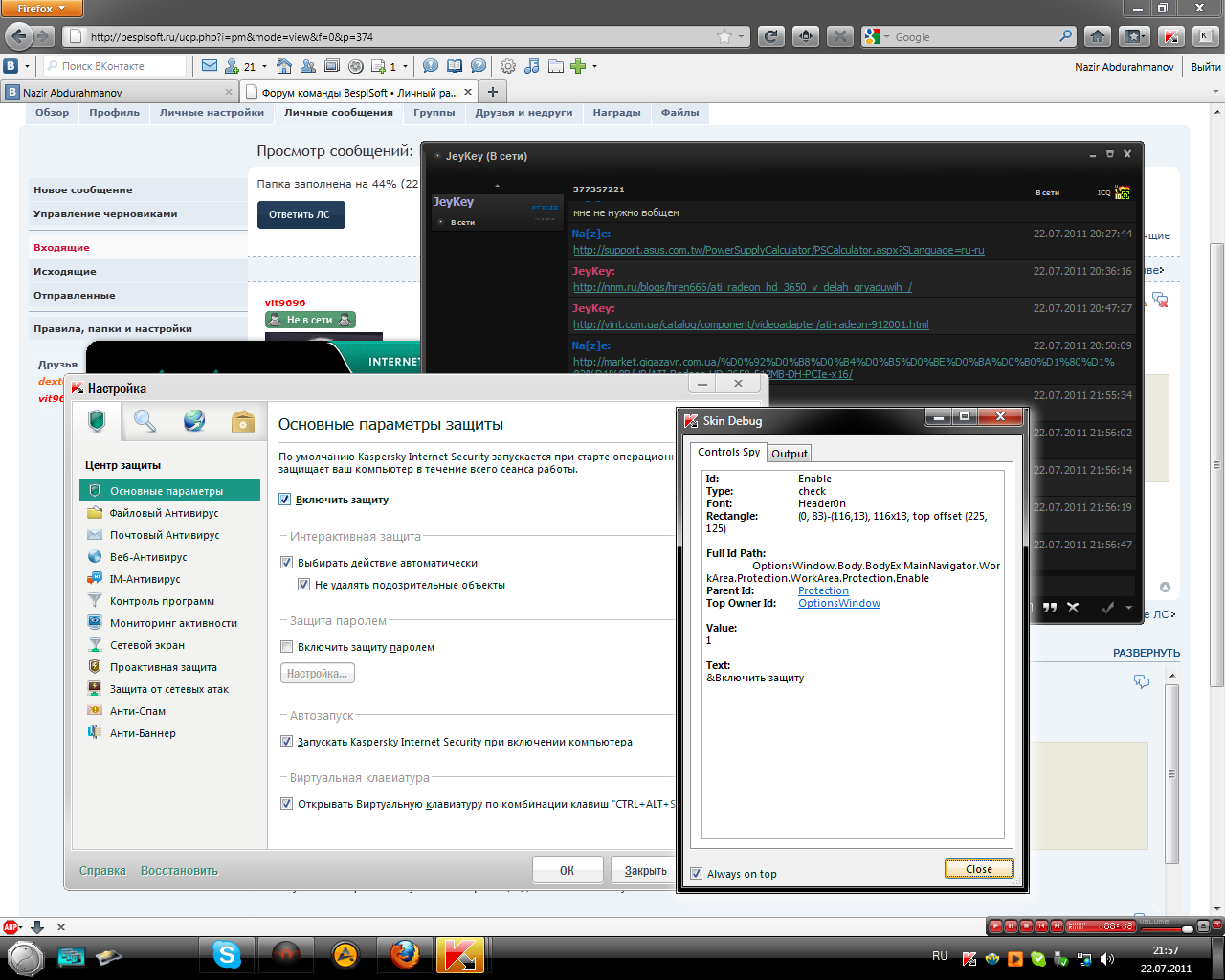Select Анти-Спам in settings list
The height and width of the screenshot is (980, 1225).
[x=138, y=711]
